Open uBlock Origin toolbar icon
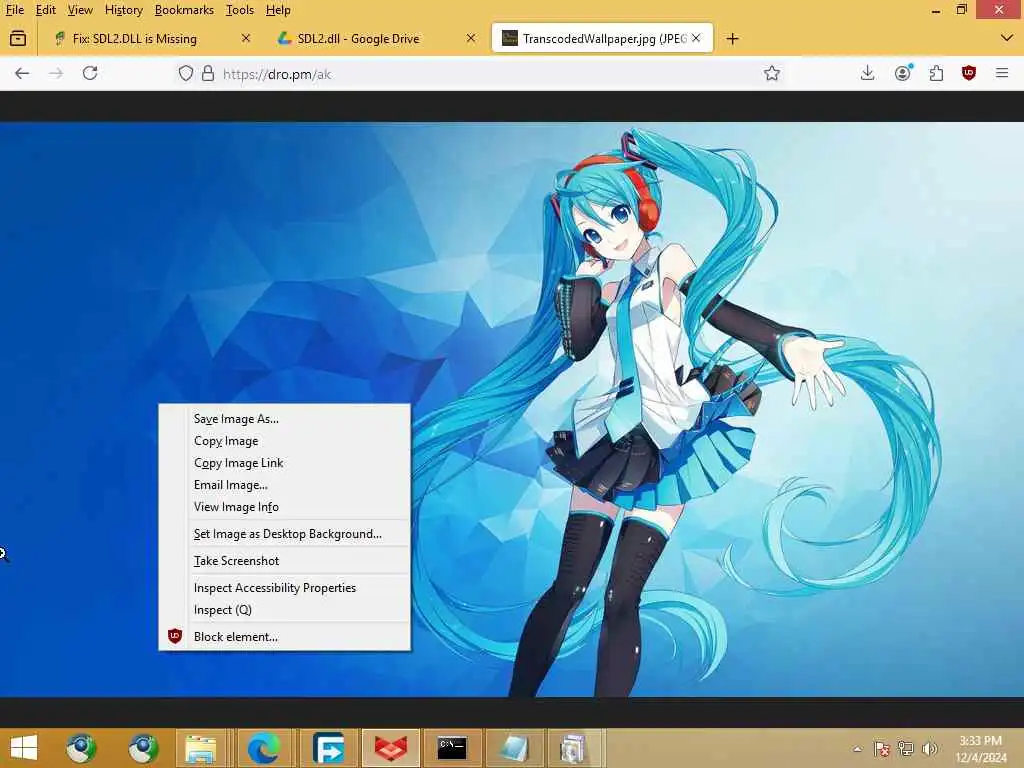The width and height of the screenshot is (1024, 768). [x=969, y=73]
